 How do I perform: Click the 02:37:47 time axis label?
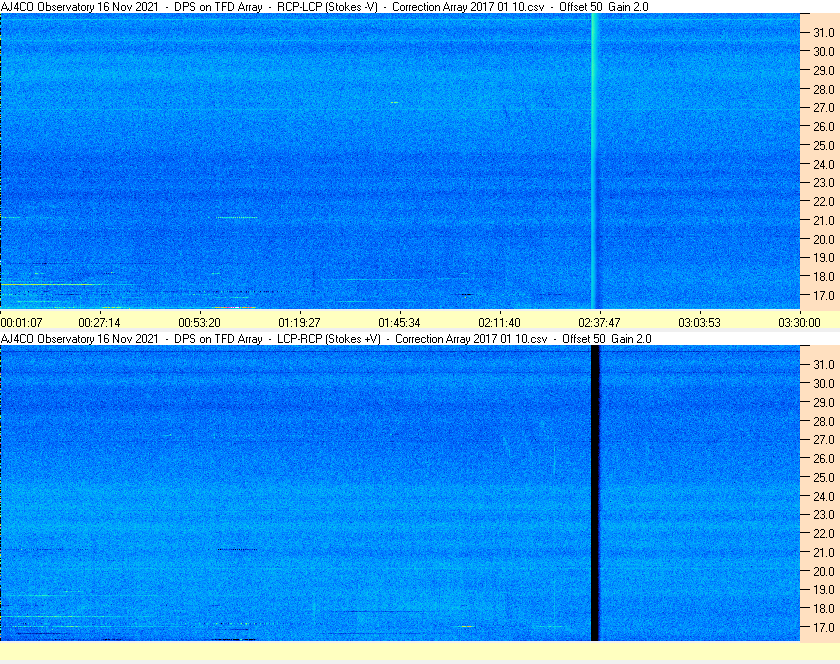coord(599,323)
